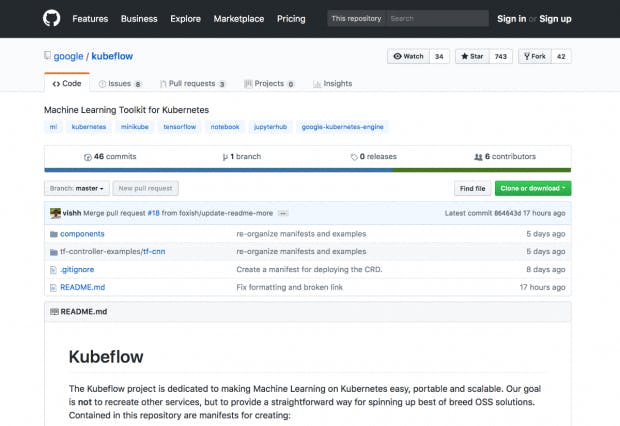Click the Find file button
Image resolution: width=620 pixels, height=426 pixels.
click(473, 188)
